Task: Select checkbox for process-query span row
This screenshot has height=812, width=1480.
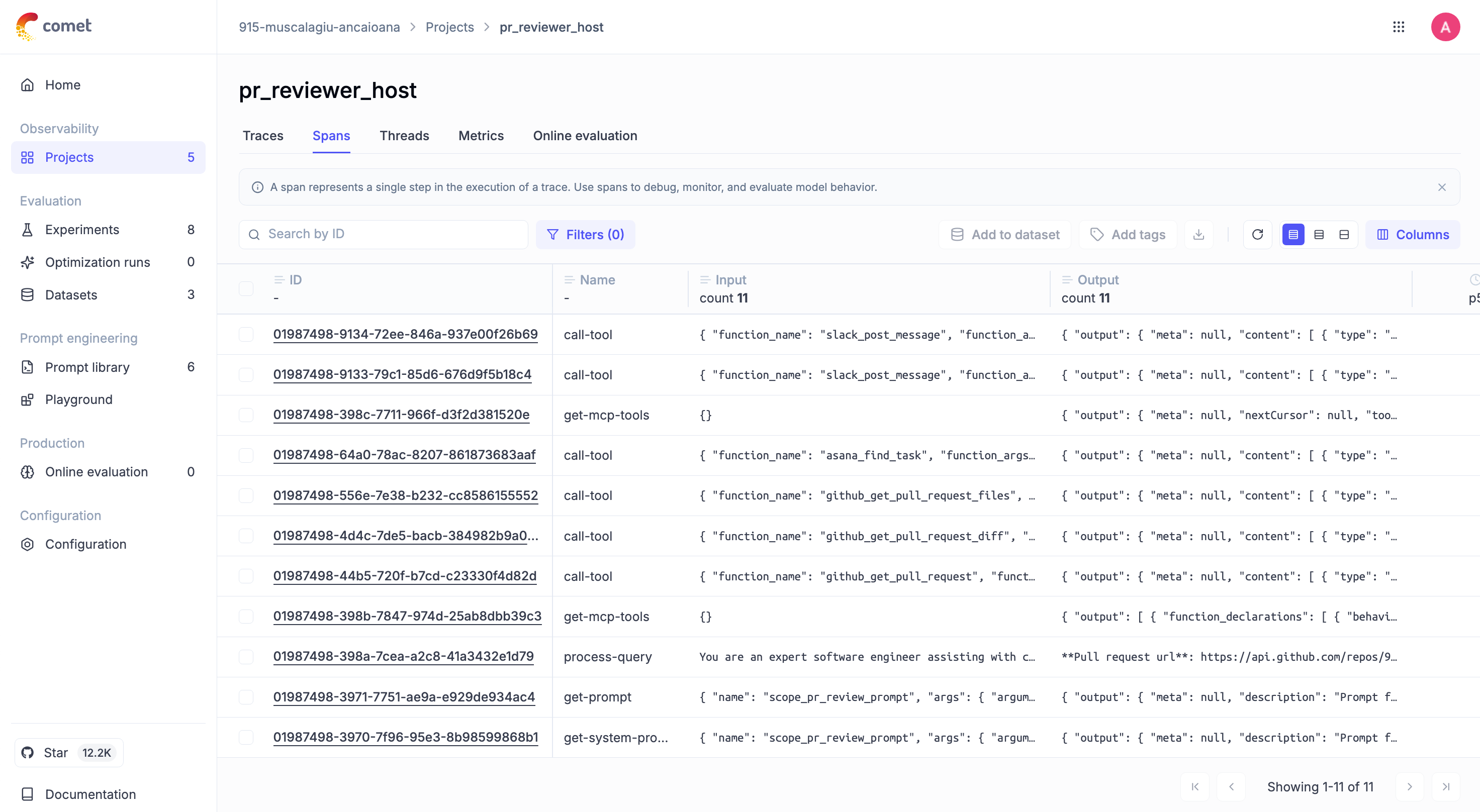Action: 246,656
